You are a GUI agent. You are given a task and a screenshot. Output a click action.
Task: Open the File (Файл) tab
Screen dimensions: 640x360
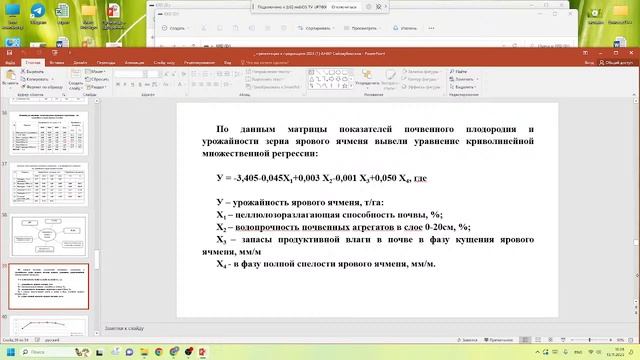[10, 63]
